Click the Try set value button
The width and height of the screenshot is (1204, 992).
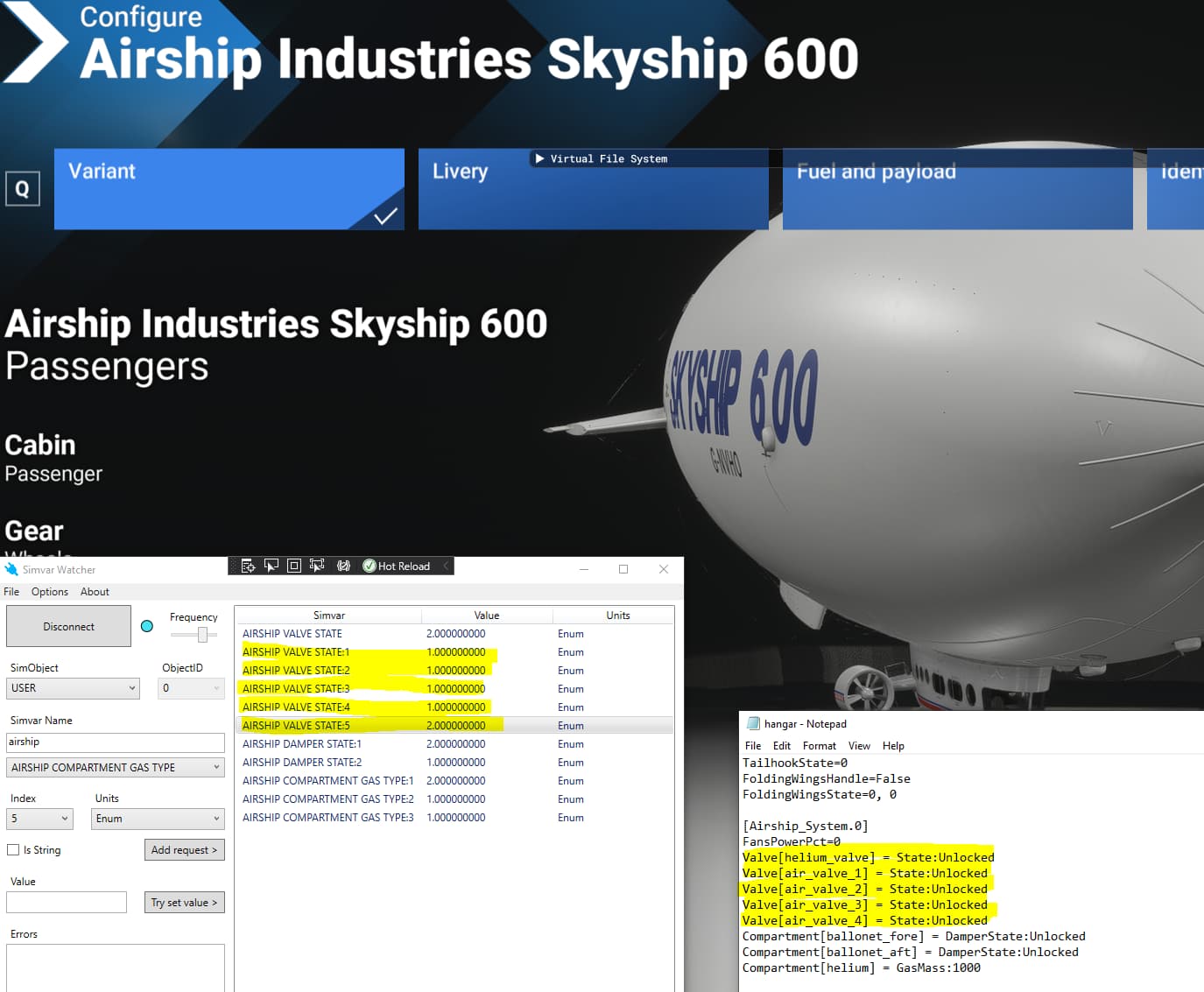[184, 902]
